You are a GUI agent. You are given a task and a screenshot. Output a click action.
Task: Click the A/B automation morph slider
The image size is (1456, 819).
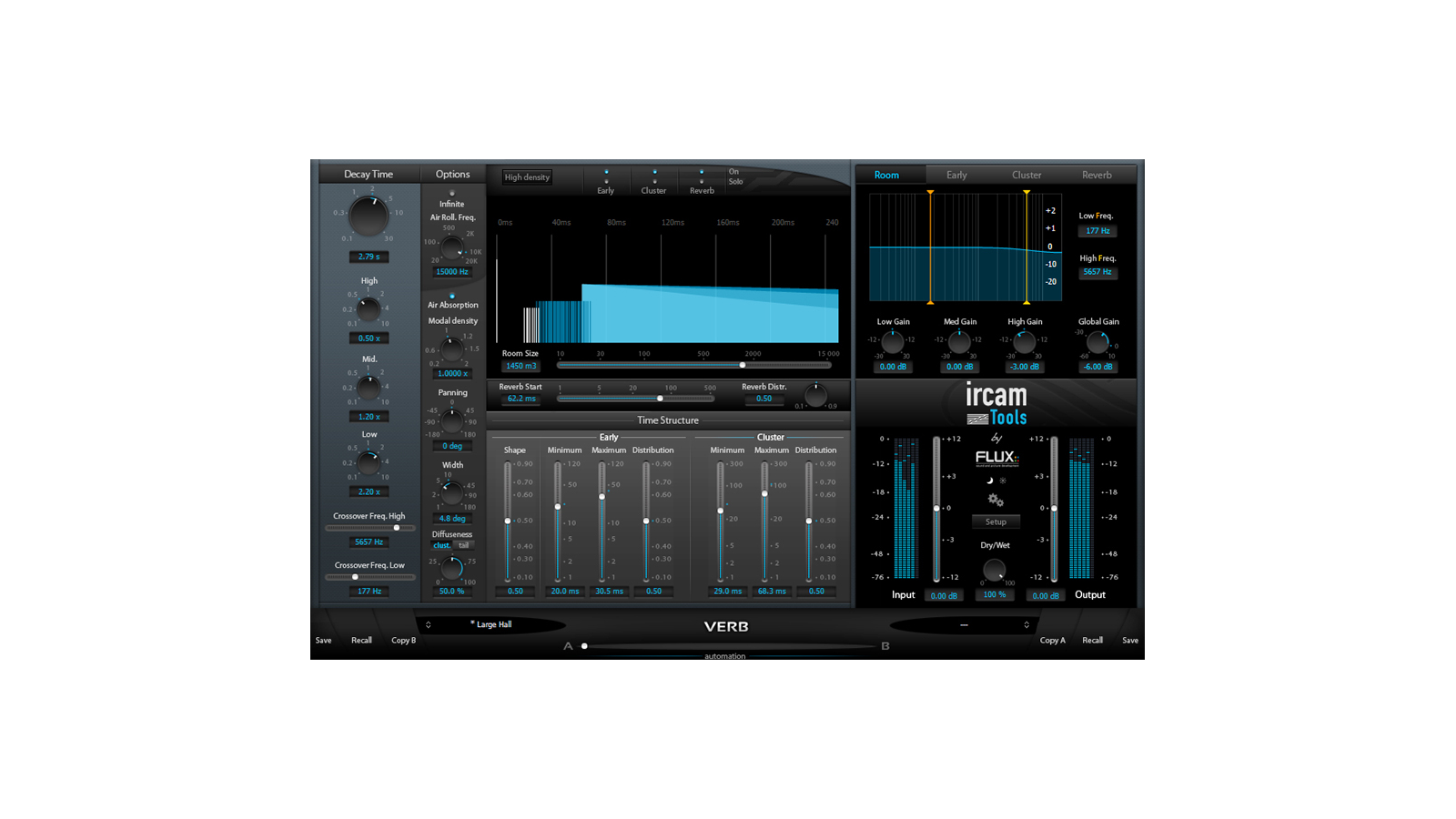pyautogui.click(x=730, y=646)
